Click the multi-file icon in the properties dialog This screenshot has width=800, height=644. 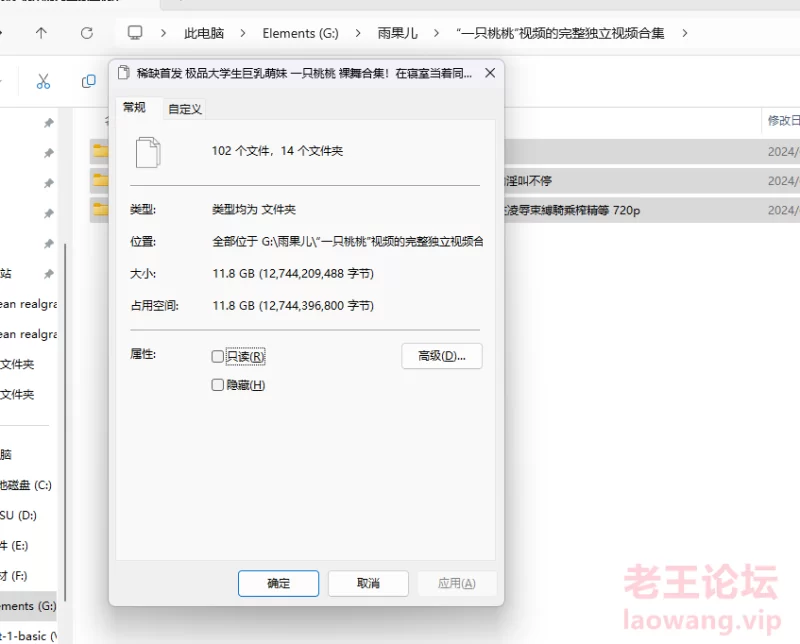pos(148,152)
